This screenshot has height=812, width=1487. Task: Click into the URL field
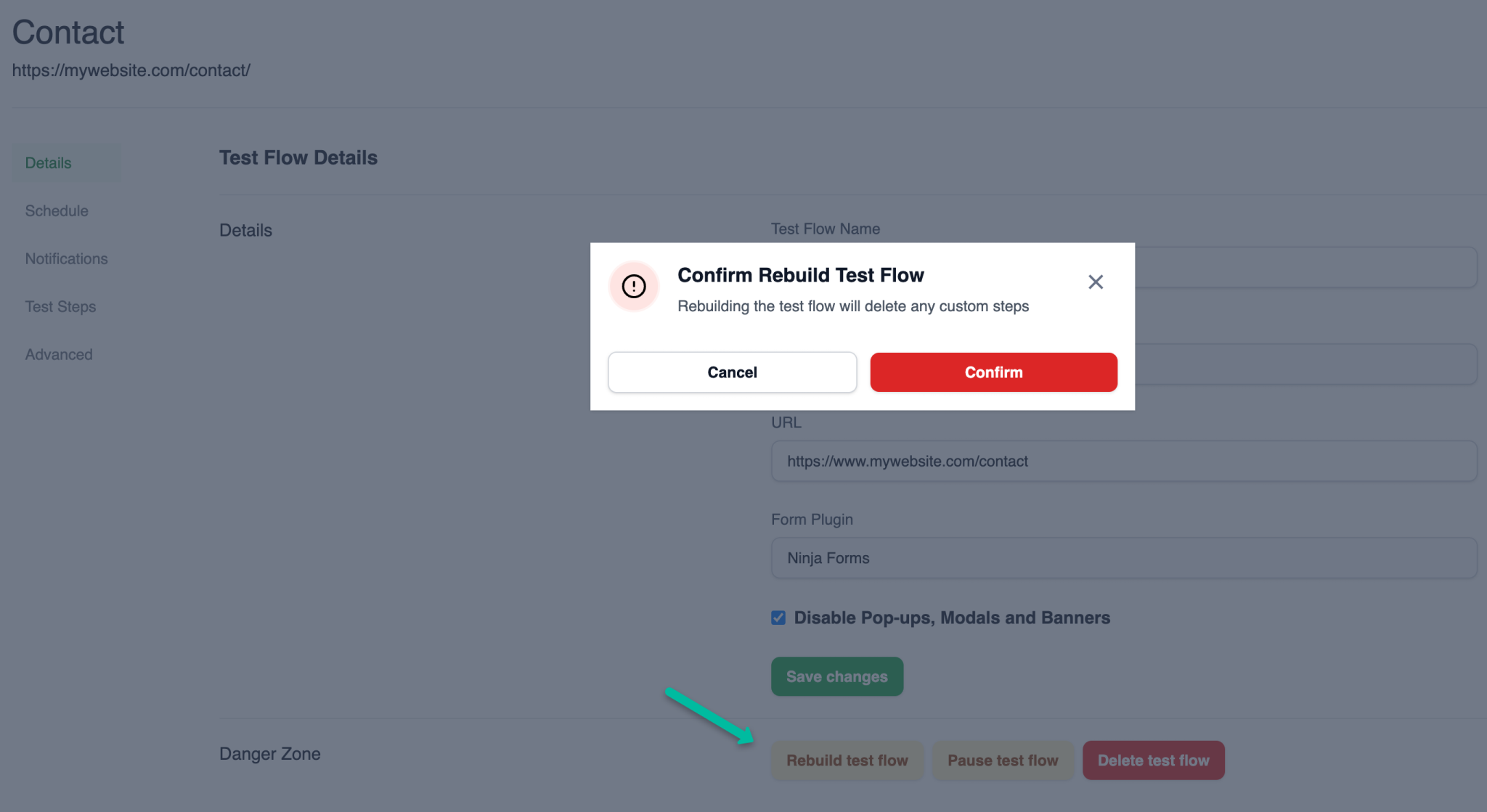(1124, 461)
